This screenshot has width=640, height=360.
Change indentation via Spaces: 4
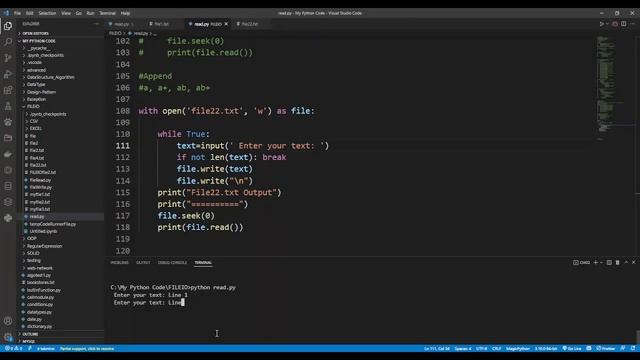463,349
